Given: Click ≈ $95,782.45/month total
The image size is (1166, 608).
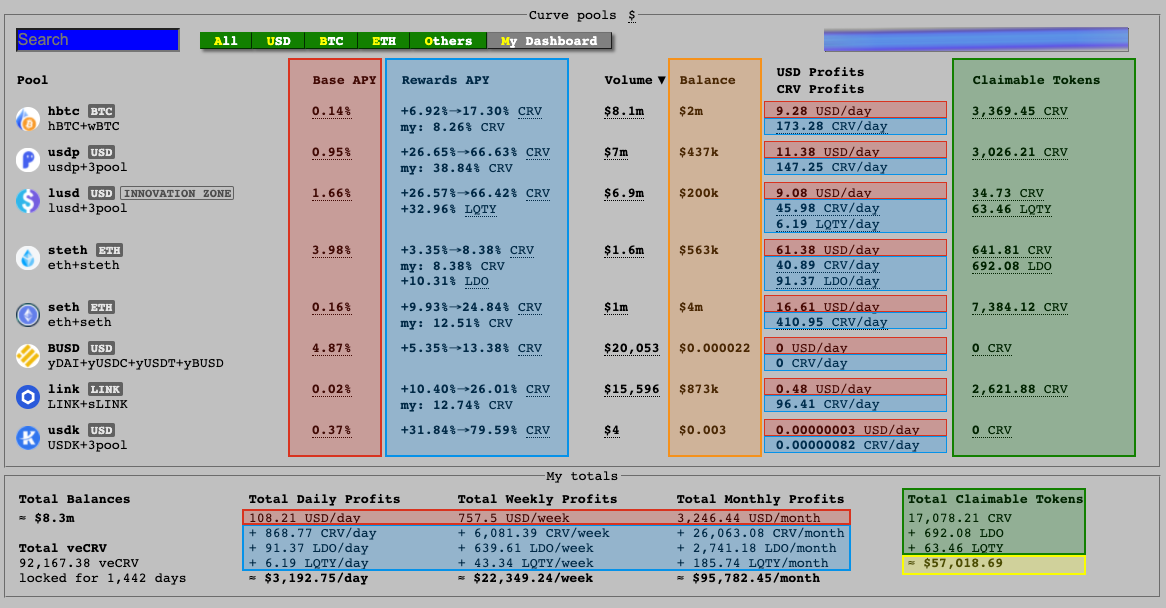Looking at the screenshot, I should click(x=748, y=578).
